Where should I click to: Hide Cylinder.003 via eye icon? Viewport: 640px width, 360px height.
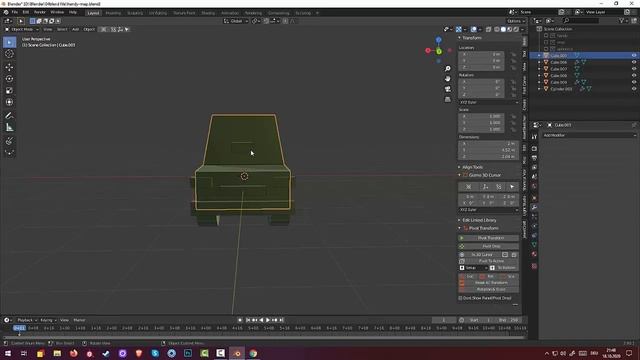click(x=634, y=89)
